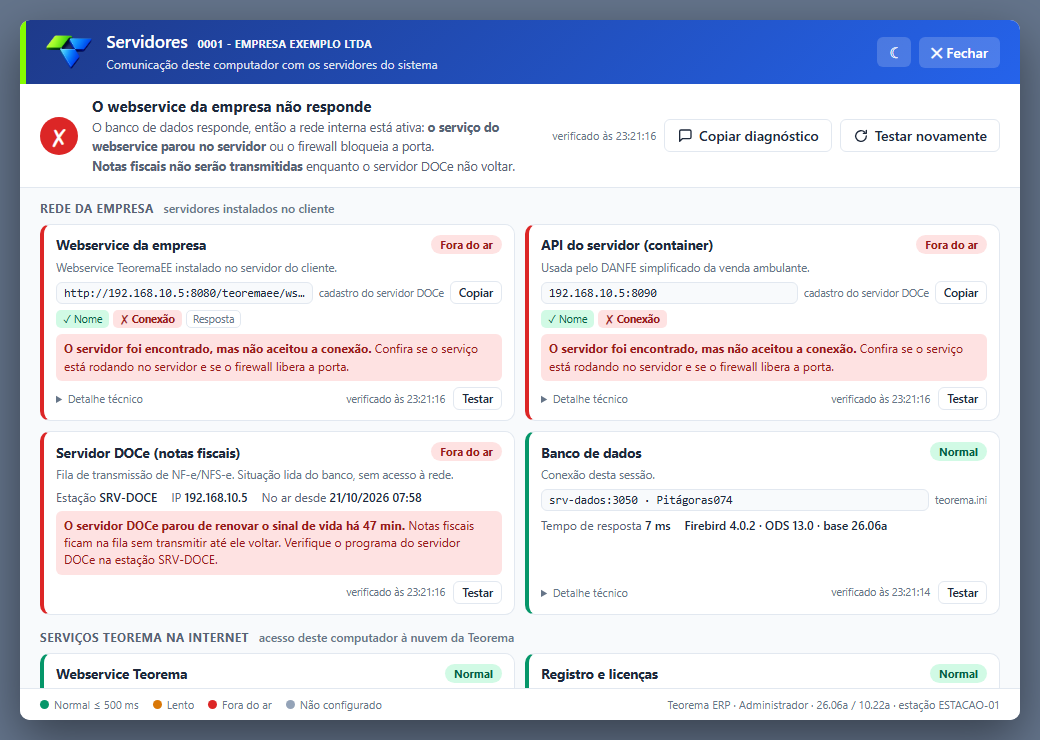1040x740 pixels.
Task: Click the REDE DA EMPRESA section heading
Action: [97, 209]
